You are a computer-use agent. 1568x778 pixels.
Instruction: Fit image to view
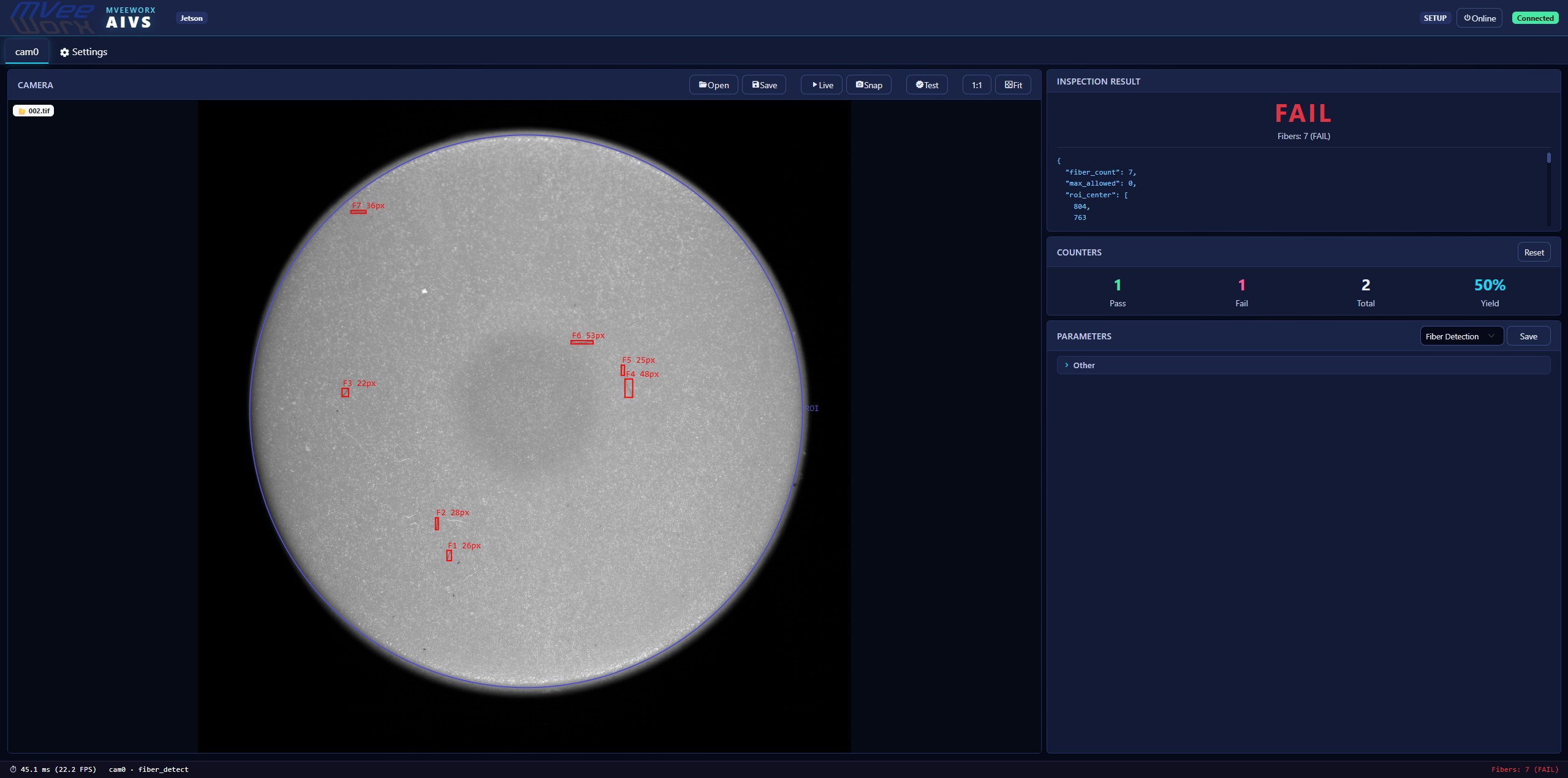[1013, 85]
